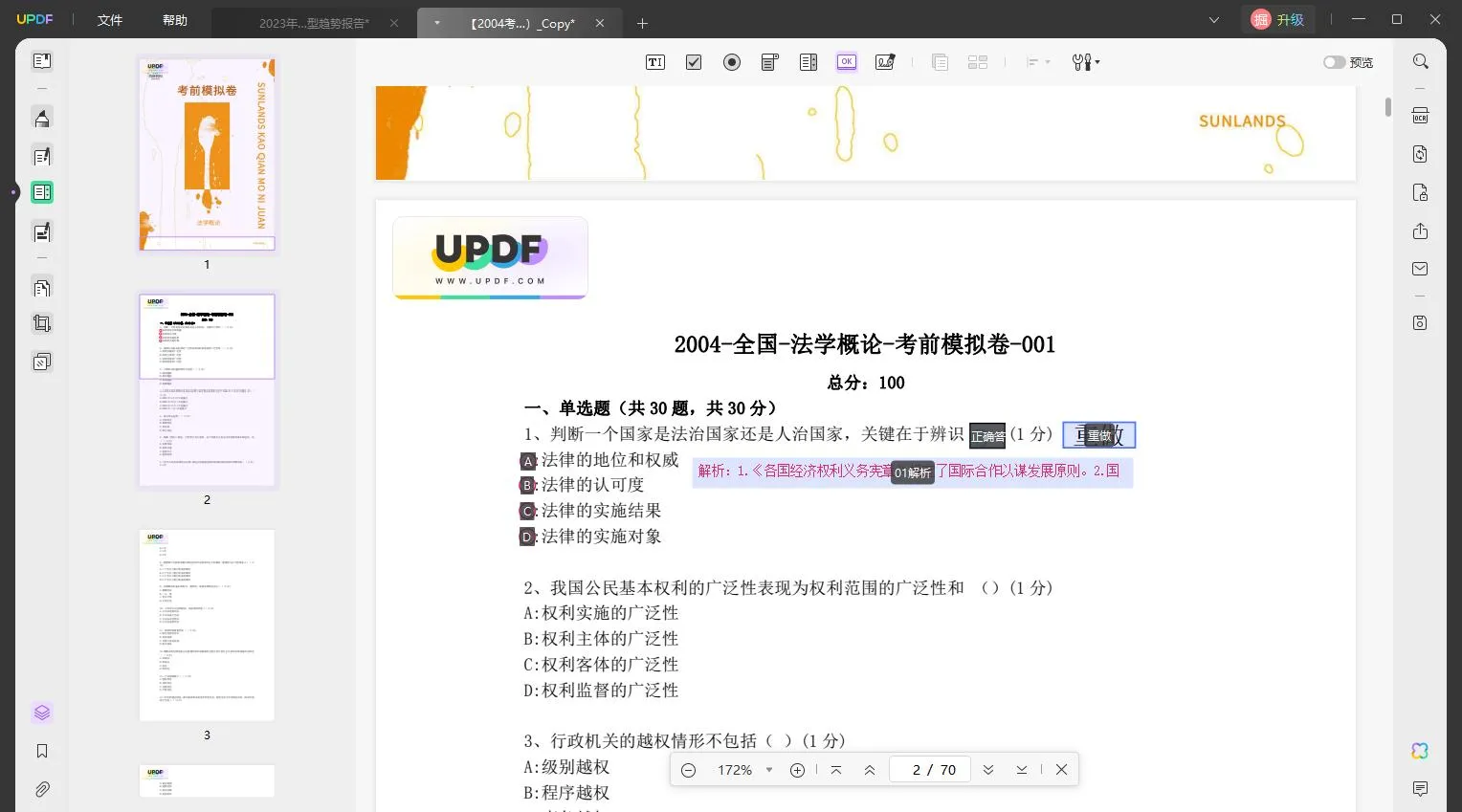This screenshot has width=1462, height=812.
Task: Select page 1 thumbnail
Action: click(x=207, y=154)
